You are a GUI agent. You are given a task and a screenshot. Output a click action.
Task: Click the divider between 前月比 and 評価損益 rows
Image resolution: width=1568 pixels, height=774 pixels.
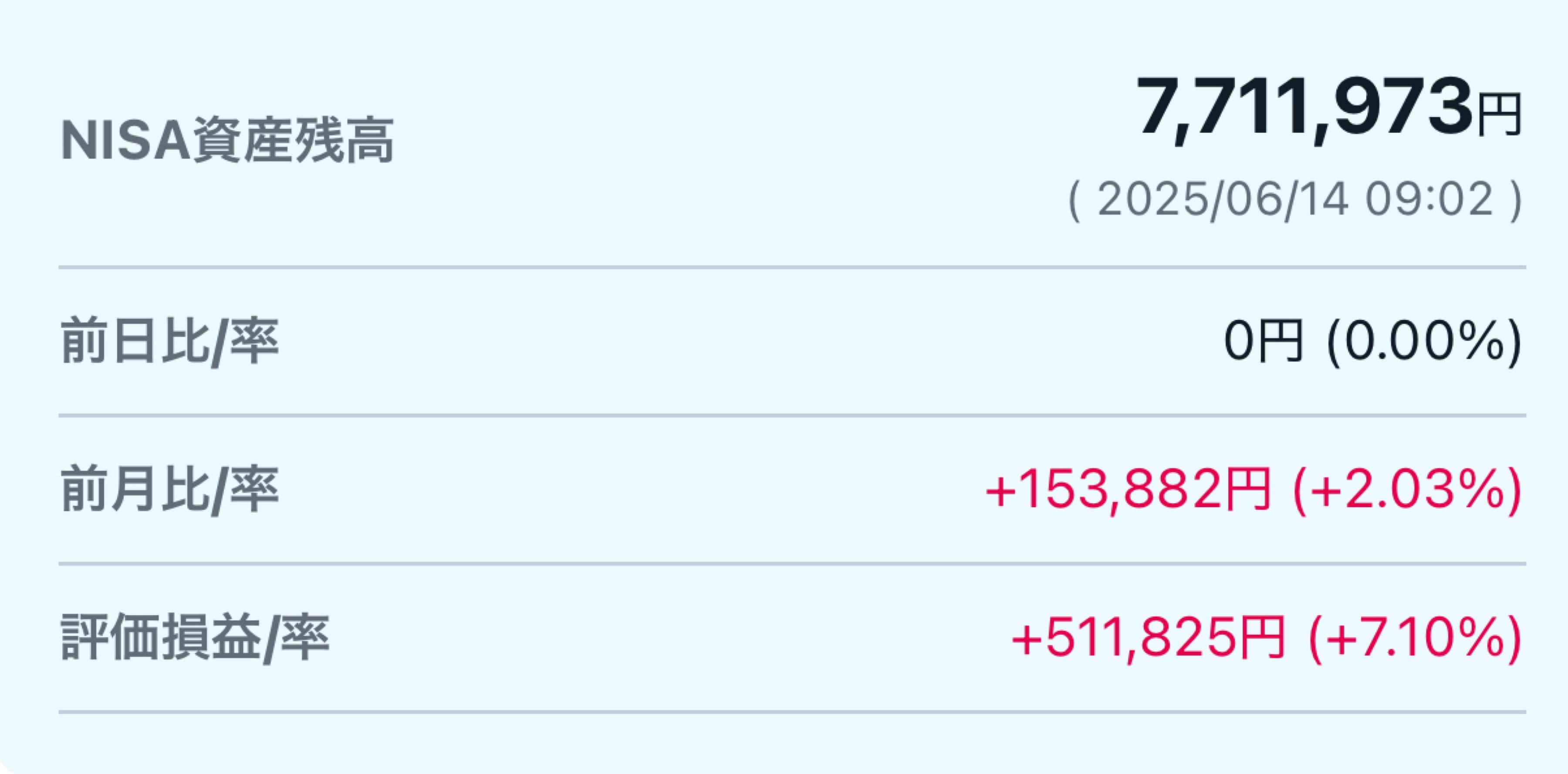click(x=793, y=564)
